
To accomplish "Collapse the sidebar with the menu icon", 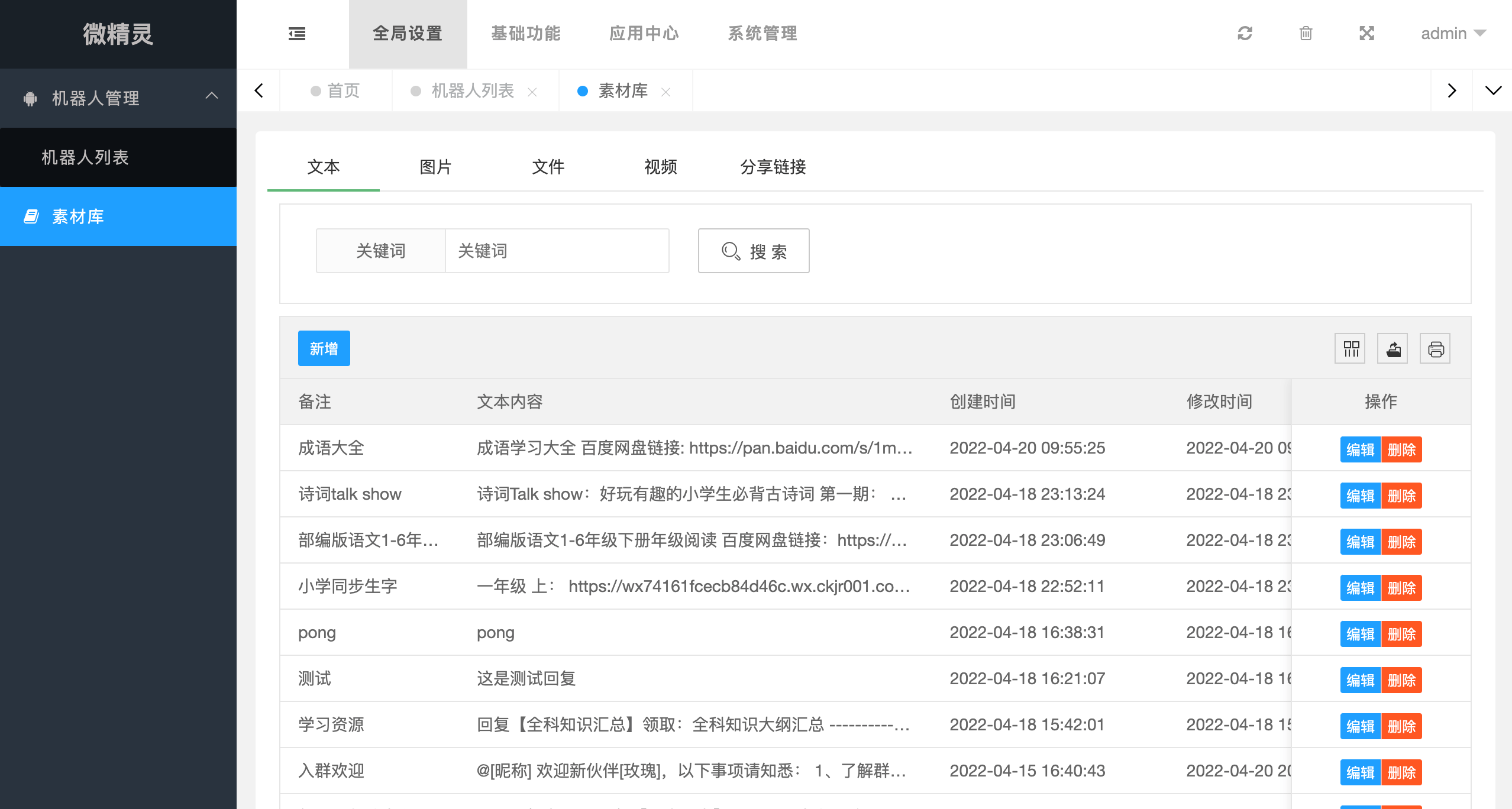I will click(x=297, y=34).
